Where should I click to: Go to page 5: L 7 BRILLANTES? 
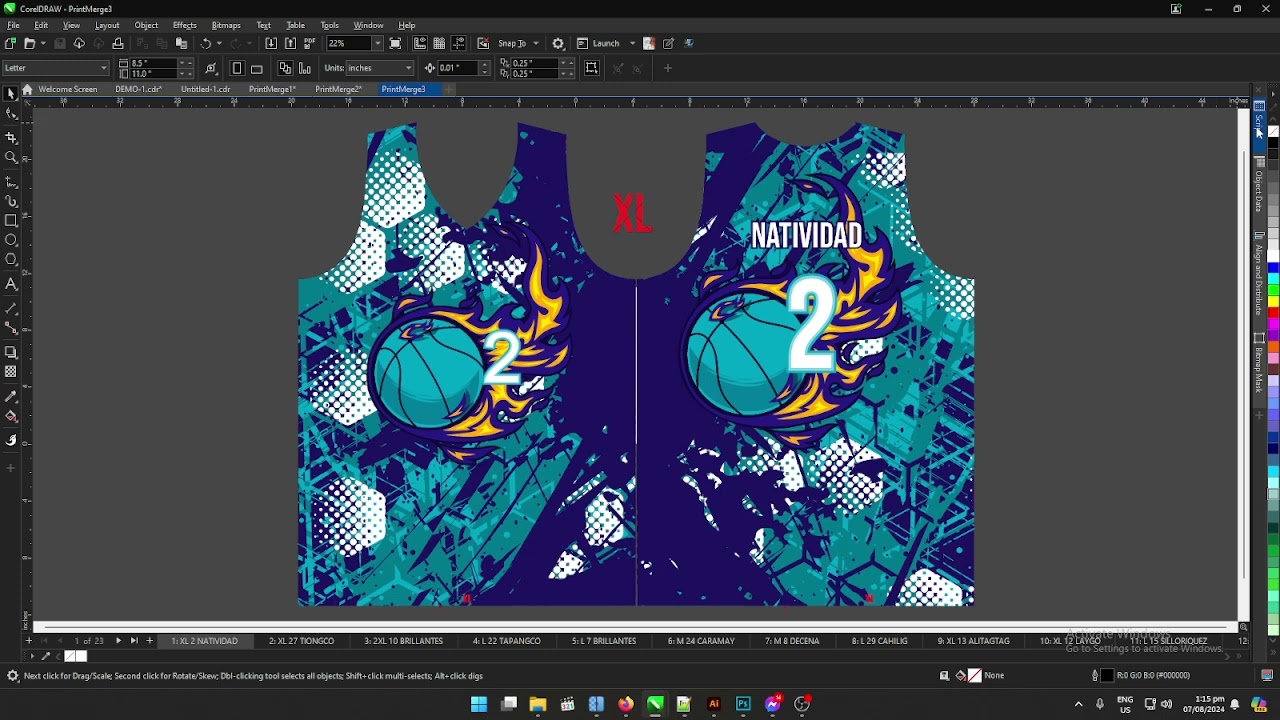point(604,641)
